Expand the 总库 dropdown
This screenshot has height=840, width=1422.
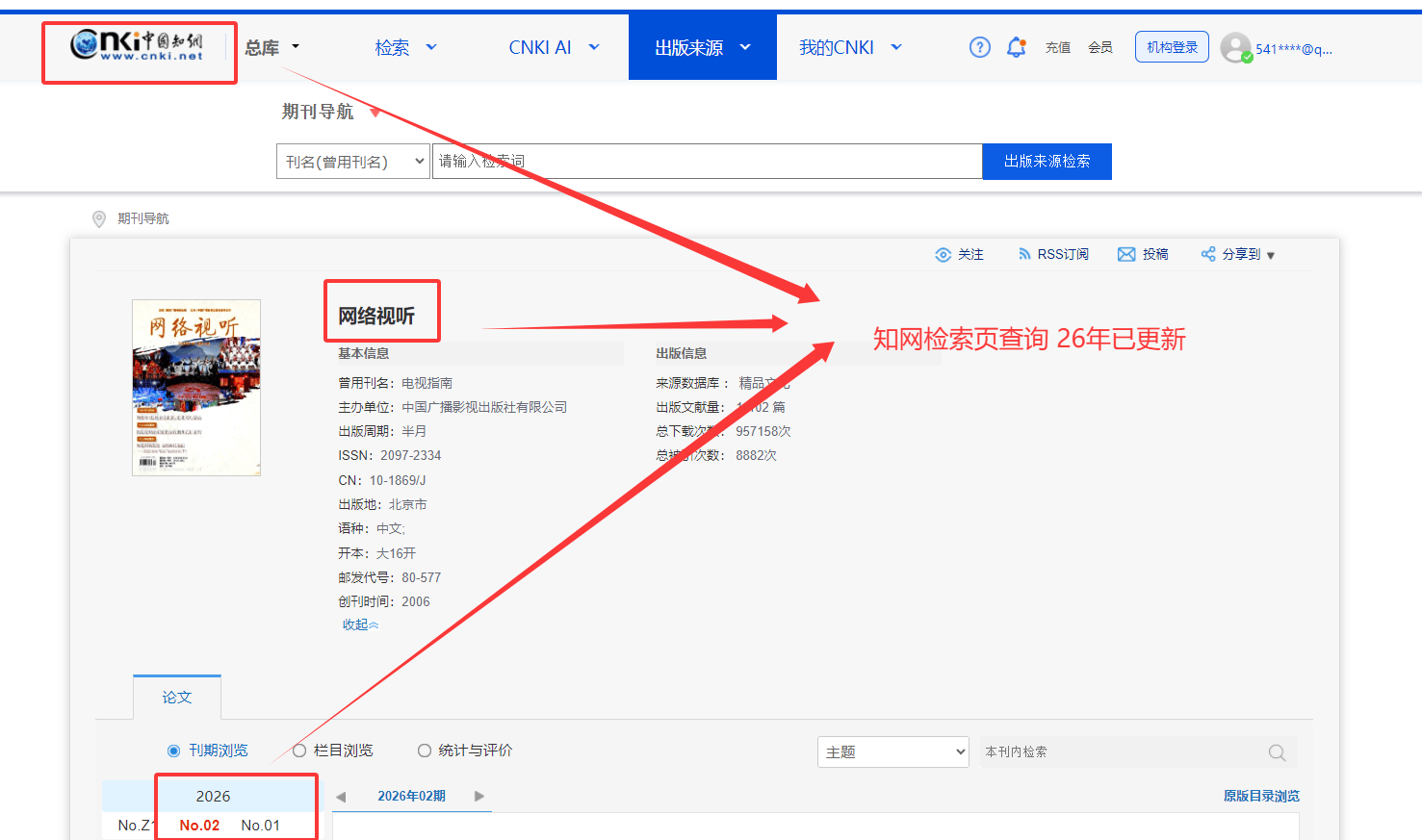click(272, 47)
